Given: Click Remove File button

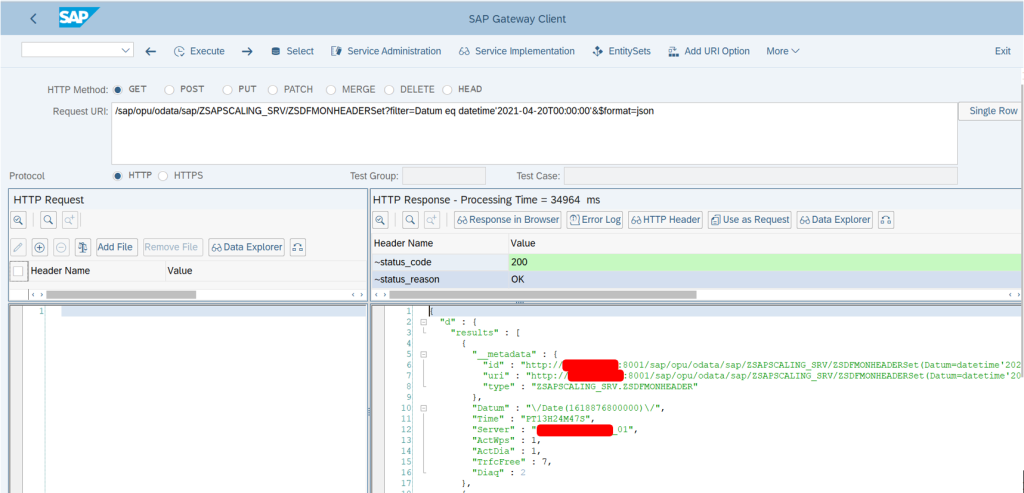Looking at the screenshot, I should [x=171, y=247].
